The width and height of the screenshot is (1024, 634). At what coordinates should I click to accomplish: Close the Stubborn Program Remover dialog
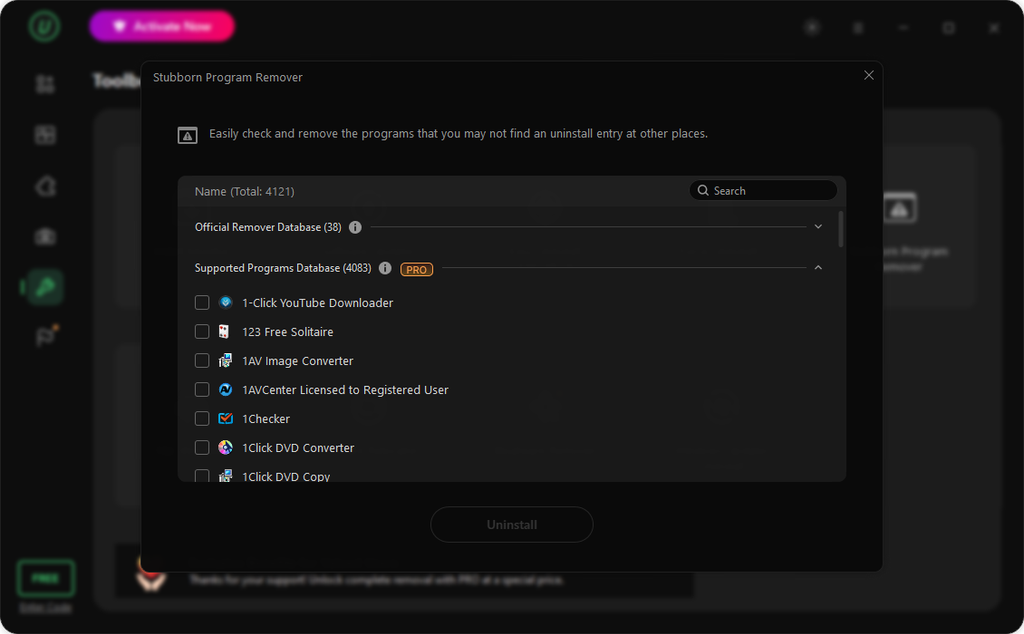pos(869,75)
